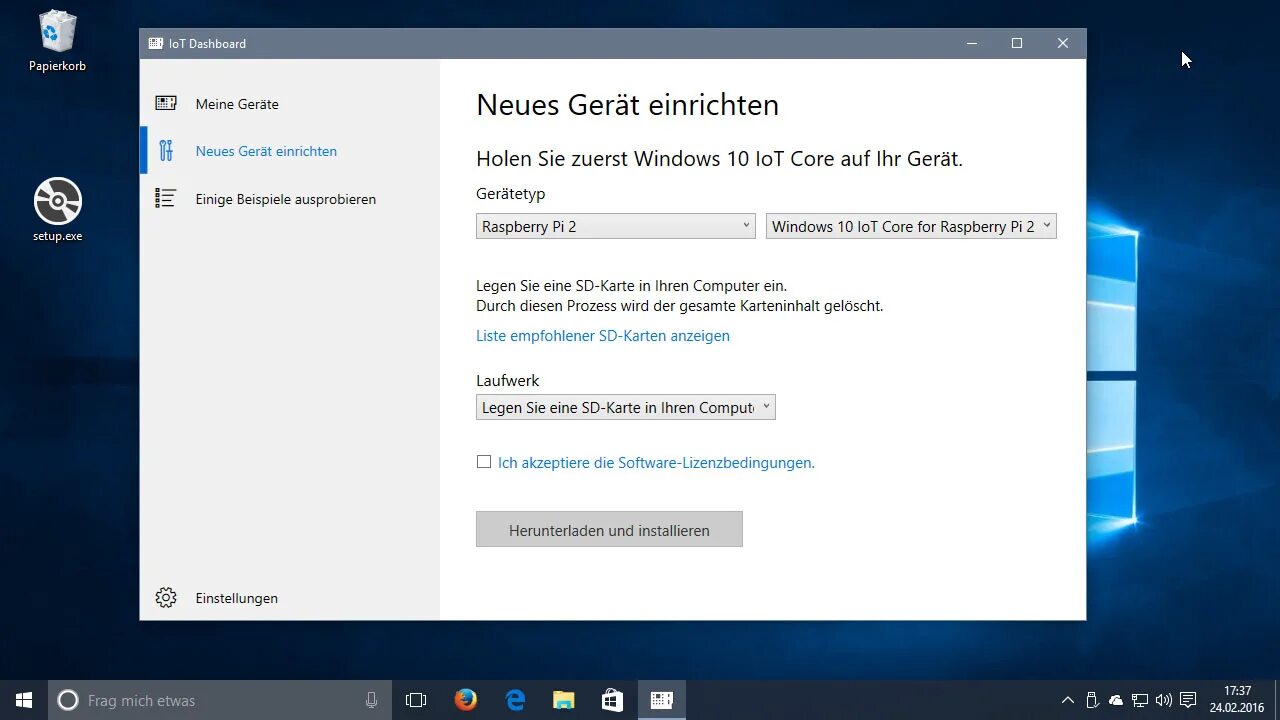Open Liste empfohlener SD-Karten anzeigen link
The width and height of the screenshot is (1280, 720).
(x=603, y=336)
